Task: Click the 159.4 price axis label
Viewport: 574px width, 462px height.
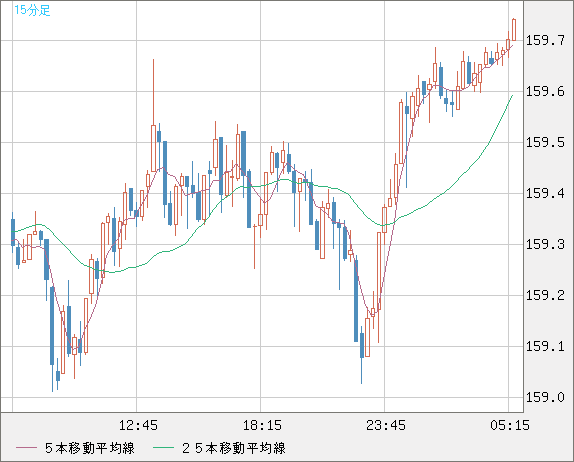Action: [545, 193]
